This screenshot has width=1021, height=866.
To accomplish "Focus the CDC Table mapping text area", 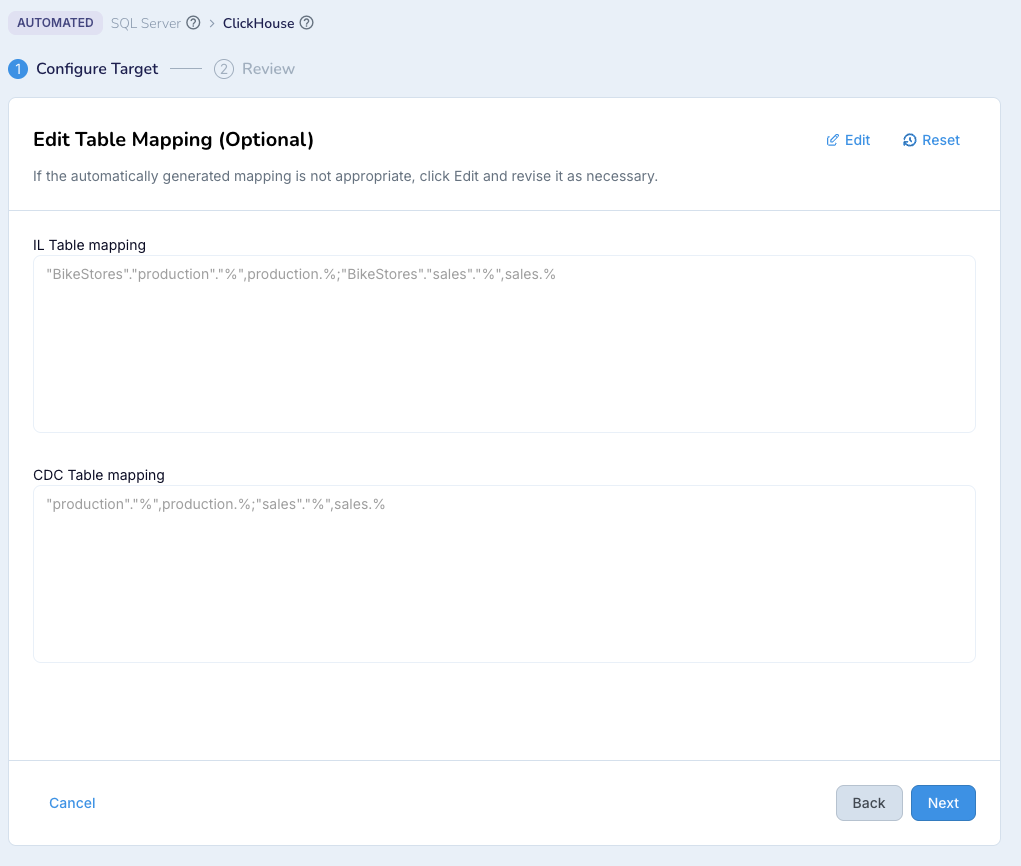I will (504, 574).
